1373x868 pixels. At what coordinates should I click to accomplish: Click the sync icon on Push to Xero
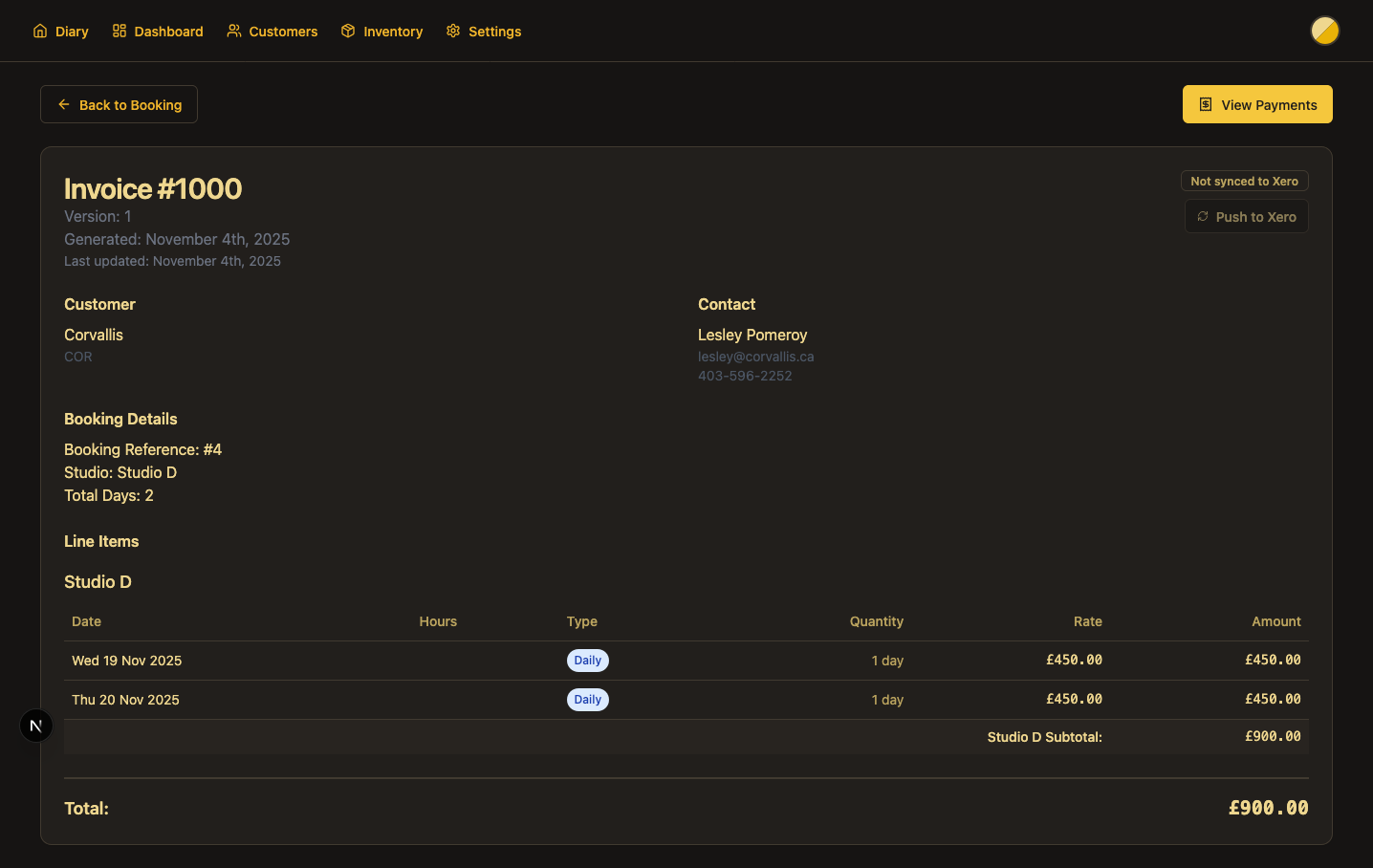click(x=1202, y=216)
